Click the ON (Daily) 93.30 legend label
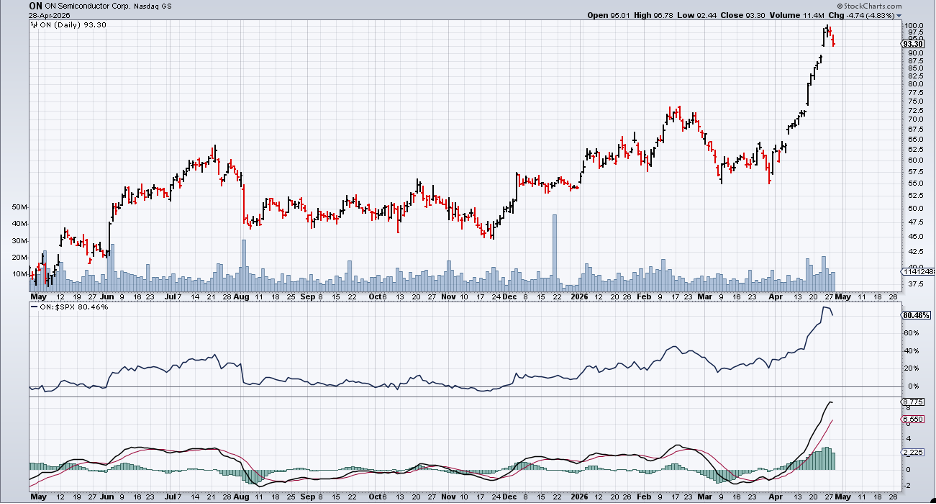The image size is (936, 504). coord(73,25)
